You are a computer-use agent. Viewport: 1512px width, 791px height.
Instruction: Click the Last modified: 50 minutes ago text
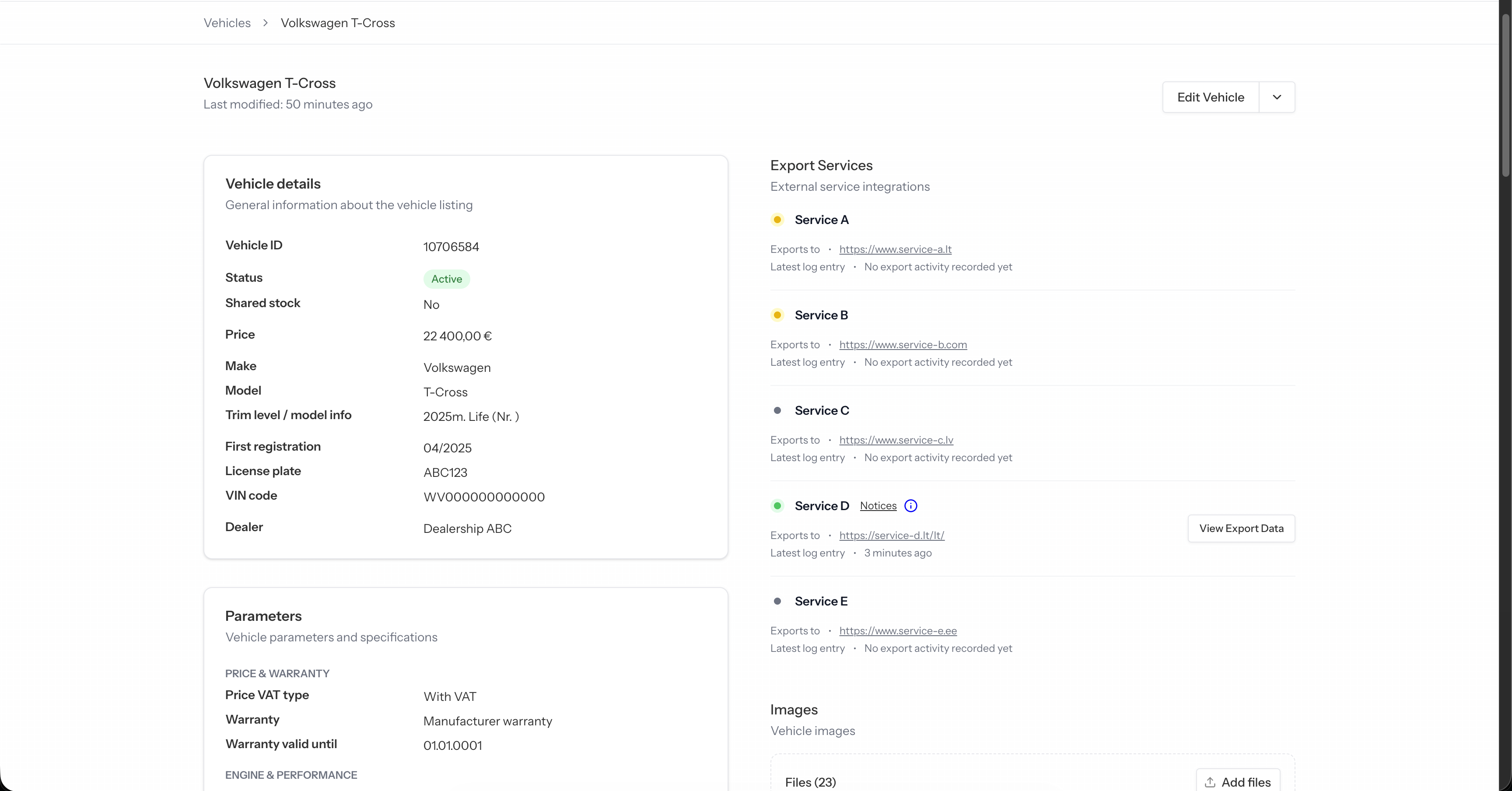tap(287, 104)
